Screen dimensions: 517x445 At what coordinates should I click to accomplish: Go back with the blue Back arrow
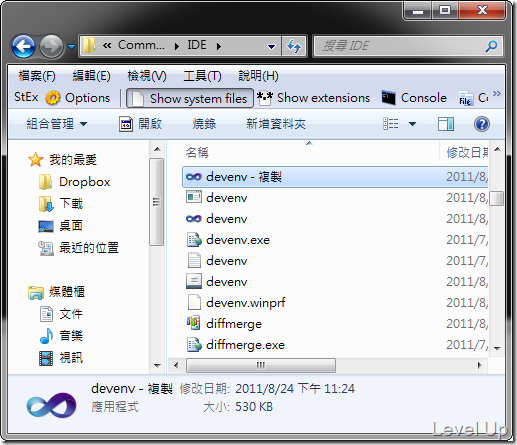point(23,46)
